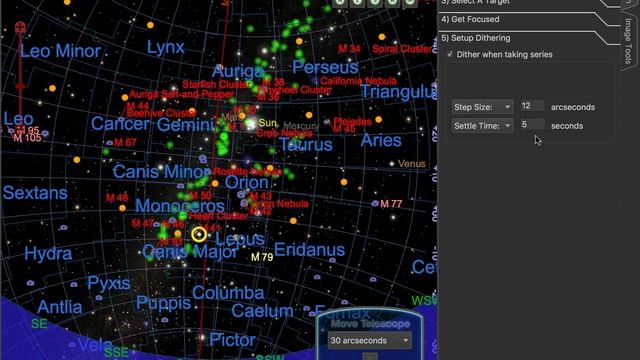The width and height of the screenshot is (640, 360).
Task: Click the Cancer constellation name
Action: [x=120, y=124]
